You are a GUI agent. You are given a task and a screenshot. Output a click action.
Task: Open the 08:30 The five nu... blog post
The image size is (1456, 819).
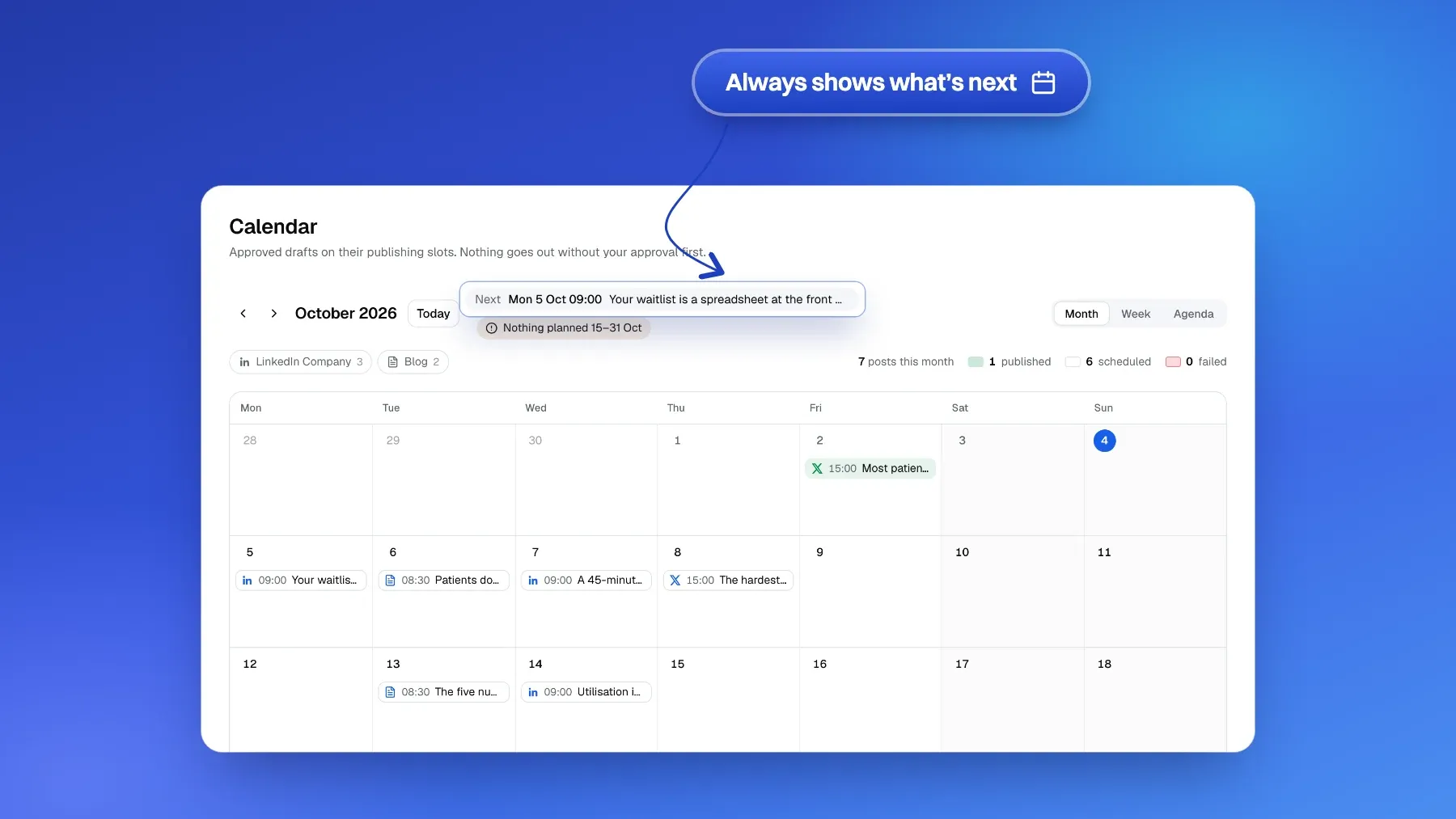443,691
